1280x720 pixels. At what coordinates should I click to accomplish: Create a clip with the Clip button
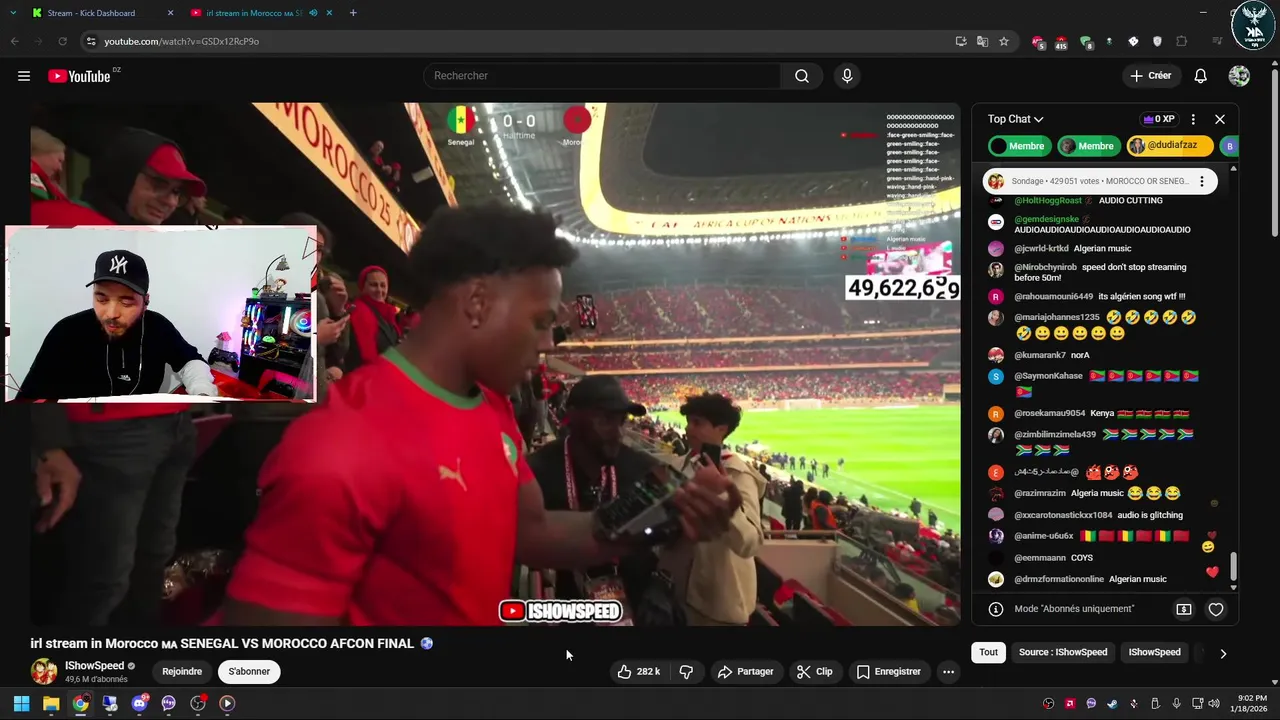[x=814, y=672]
